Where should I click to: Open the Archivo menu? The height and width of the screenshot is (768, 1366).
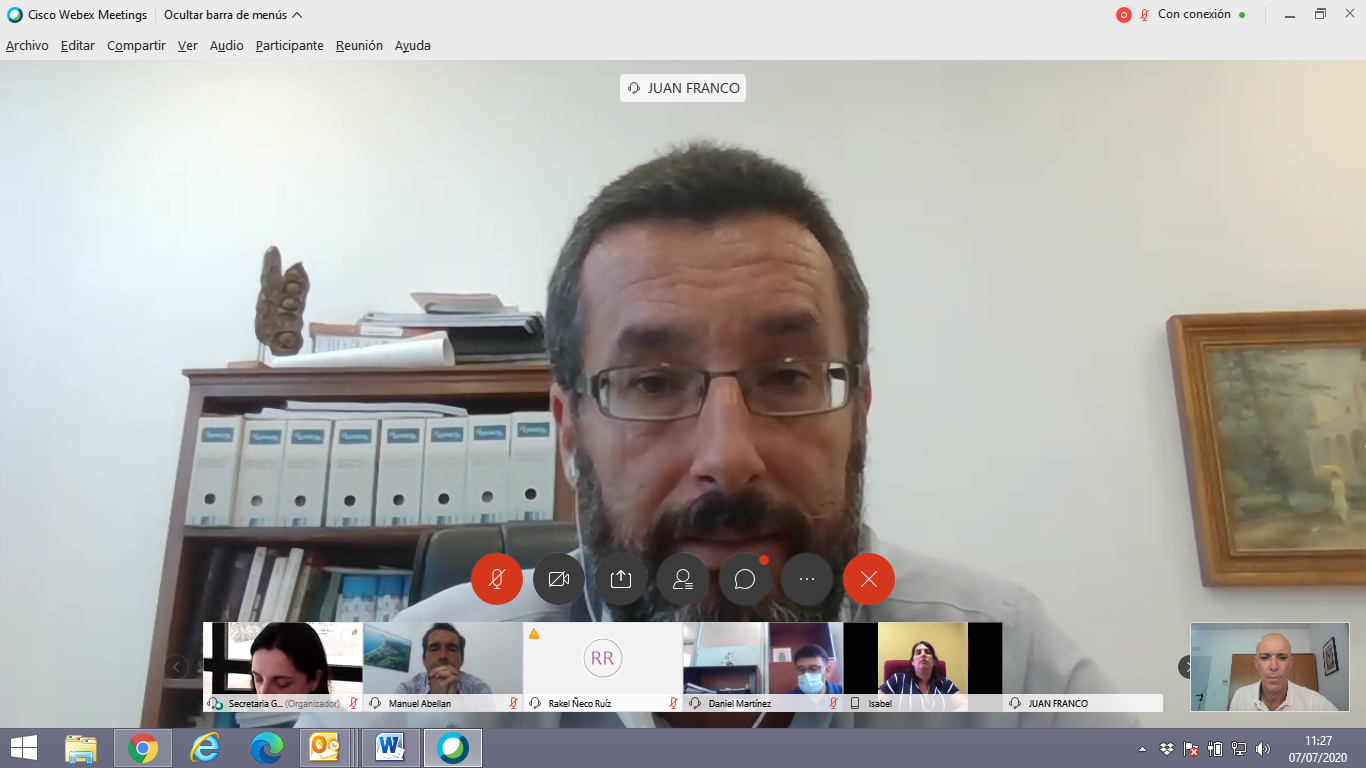coord(27,46)
